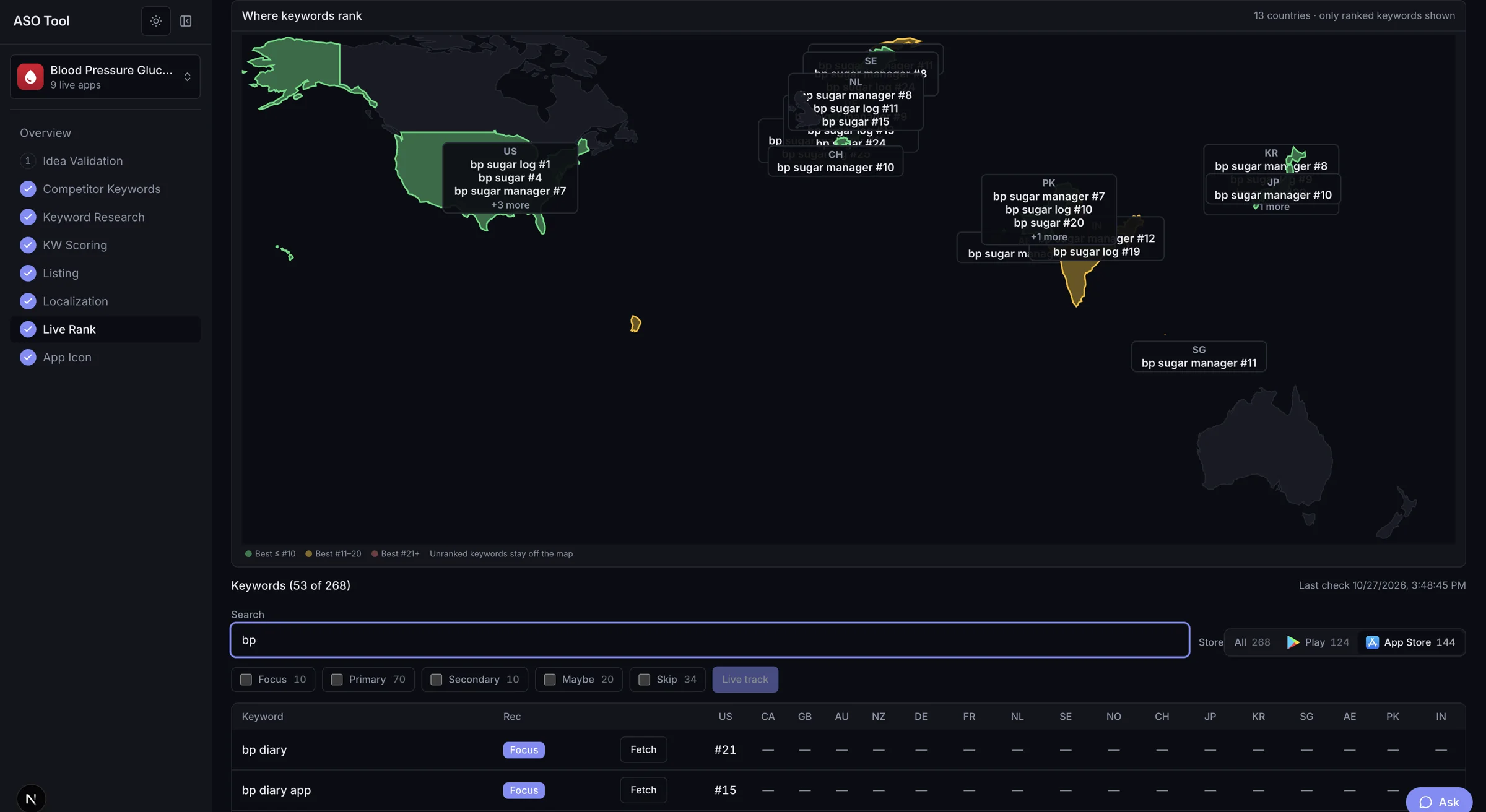Click the Keyword column header

[263, 717]
